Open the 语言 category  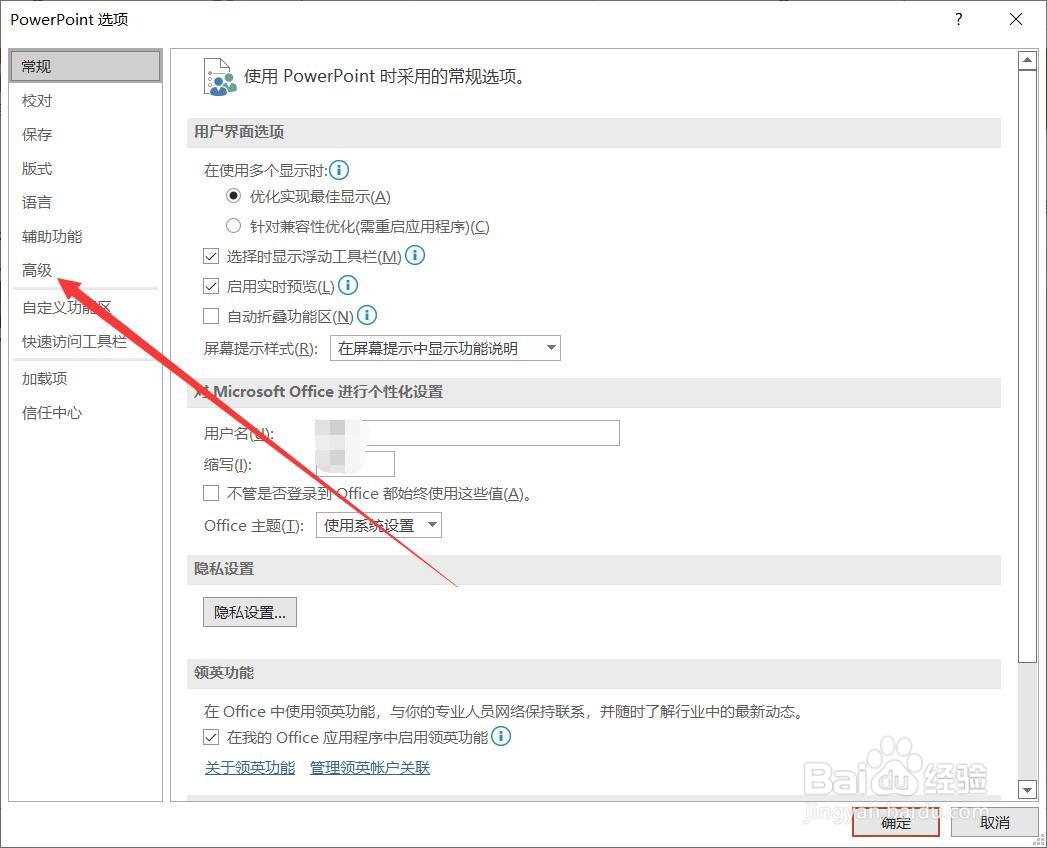pos(85,202)
